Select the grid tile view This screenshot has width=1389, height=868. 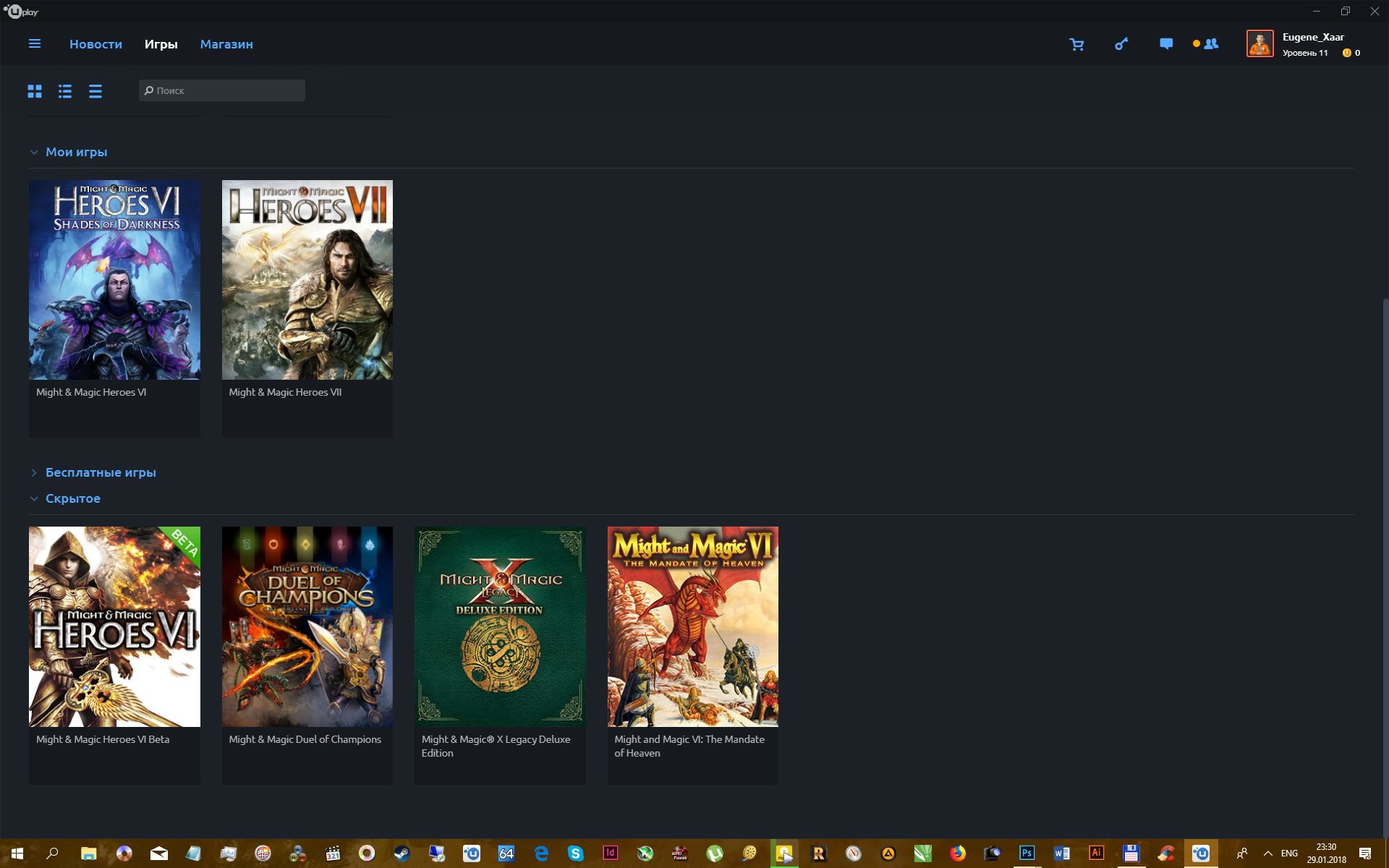pos(35,91)
